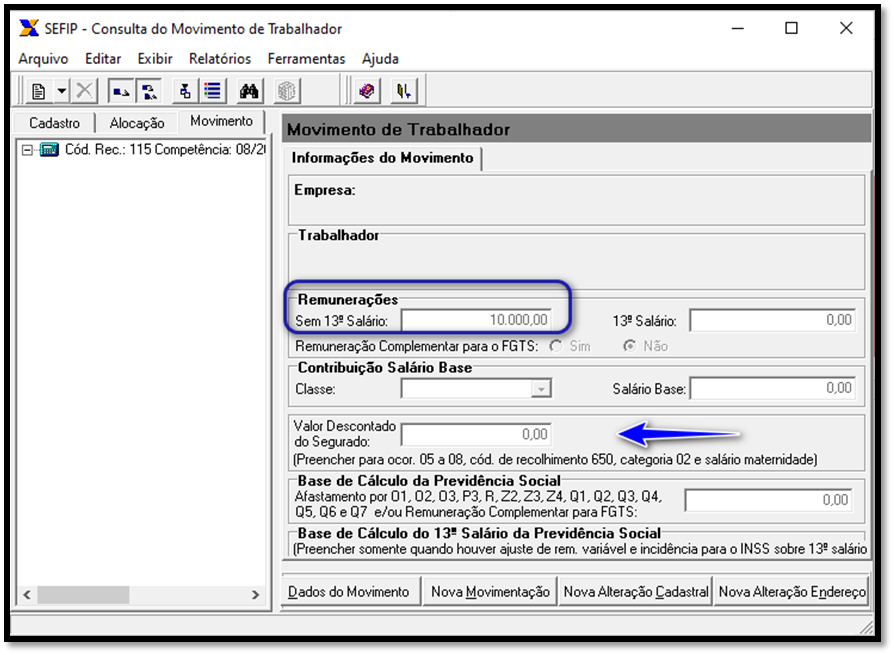Select the Informações do Movimento tab
The image size is (894, 655).
tap(383, 158)
